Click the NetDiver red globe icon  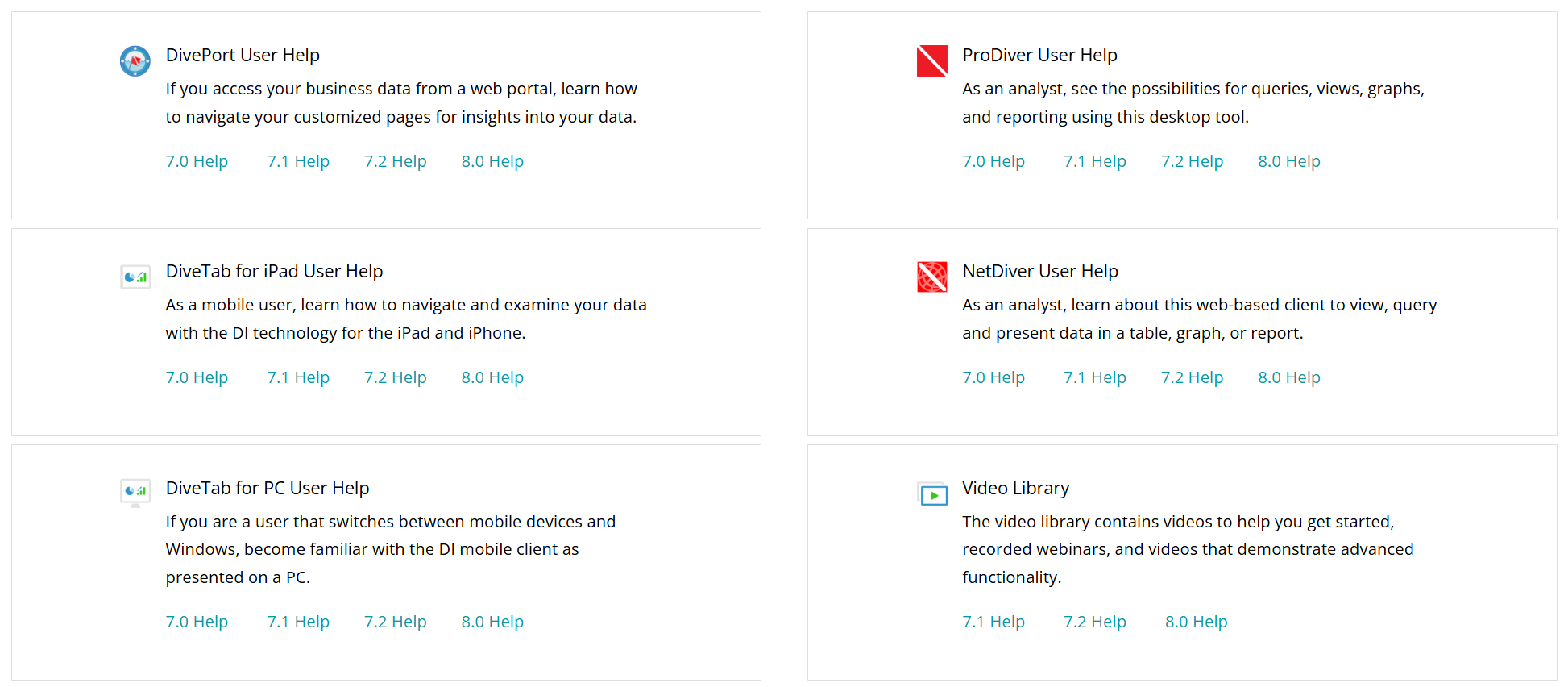(x=931, y=277)
